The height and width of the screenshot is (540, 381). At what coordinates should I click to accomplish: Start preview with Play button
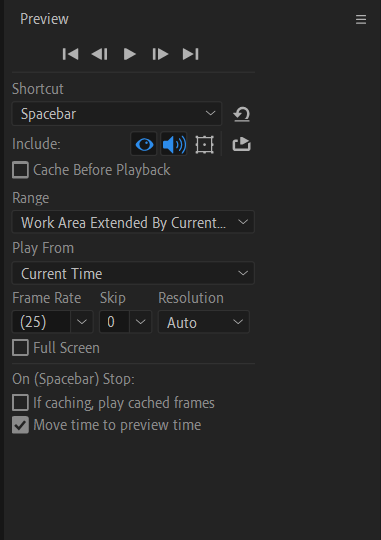coord(130,54)
